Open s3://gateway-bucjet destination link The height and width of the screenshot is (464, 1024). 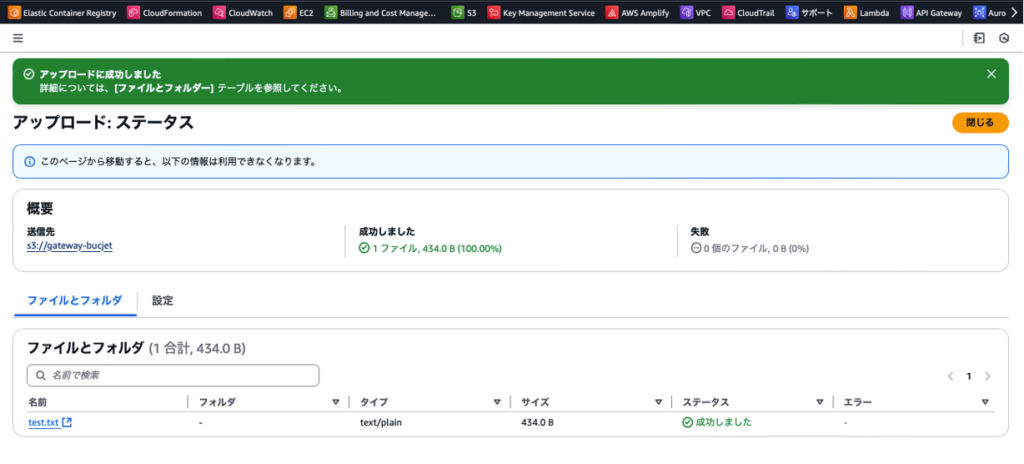(x=70, y=247)
